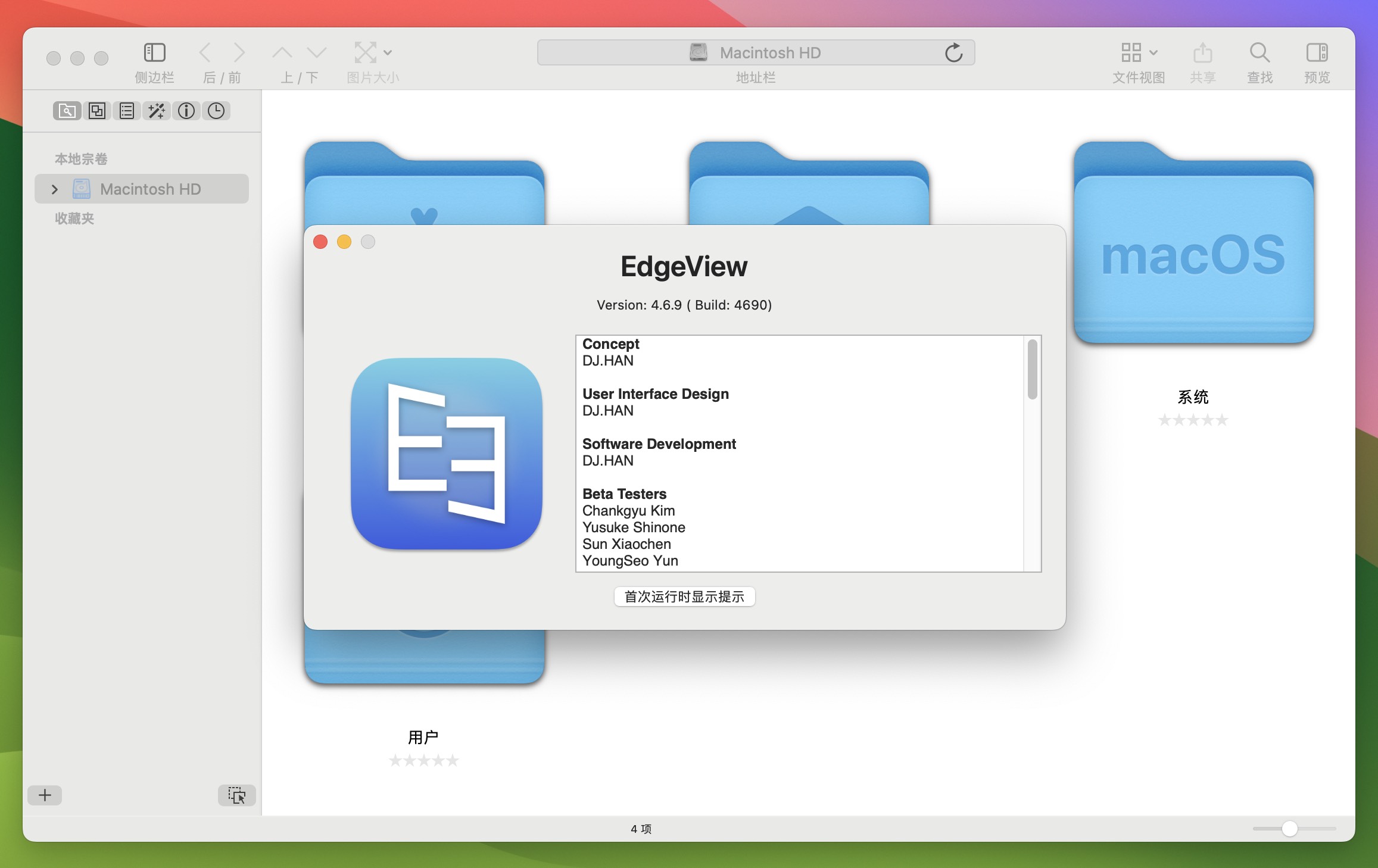Select the folder search panel icon
Image resolution: width=1378 pixels, height=868 pixels.
pos(67,111)
